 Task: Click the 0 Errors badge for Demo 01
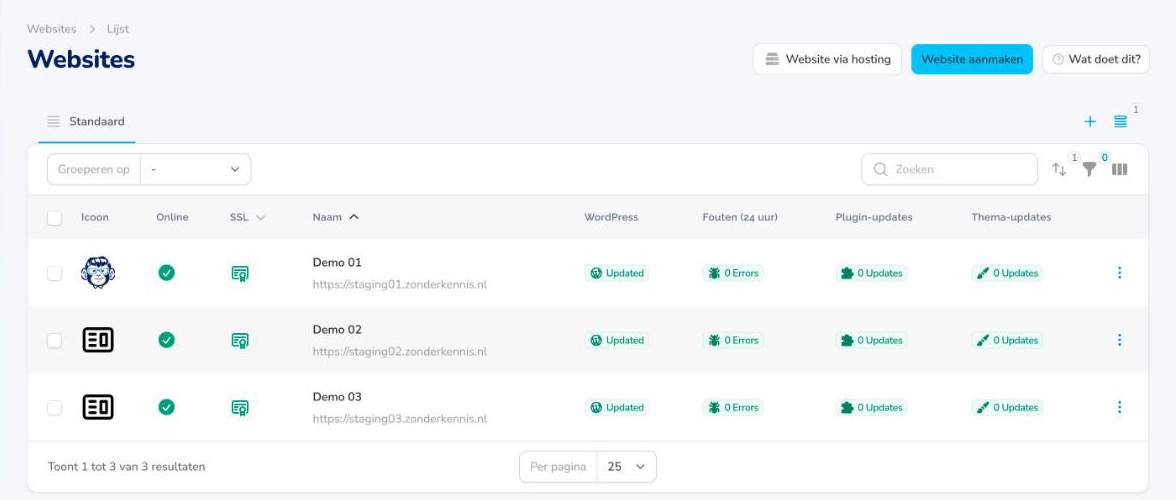pyautogui.click(x=733, y=273)
